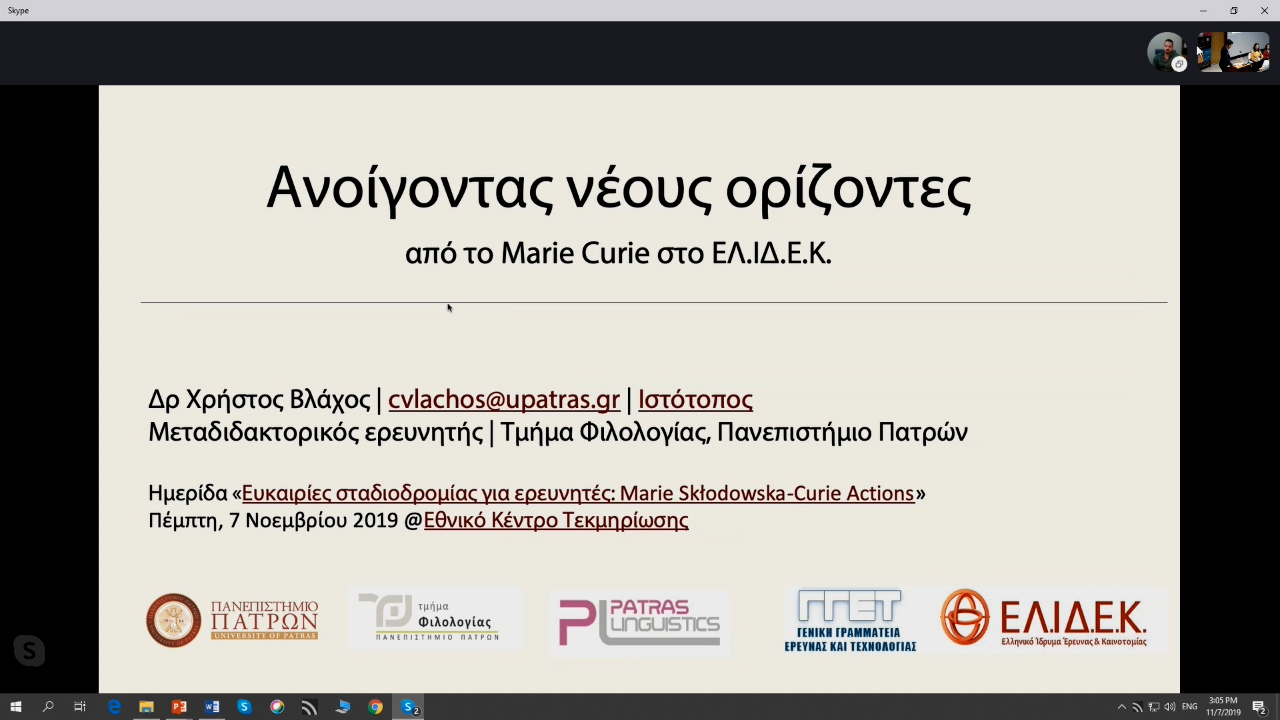The width and height of the screenshot is (1280, 720).
Task: Open Microsoft Edge from the taskbar
Action: [x=114, y=707]
